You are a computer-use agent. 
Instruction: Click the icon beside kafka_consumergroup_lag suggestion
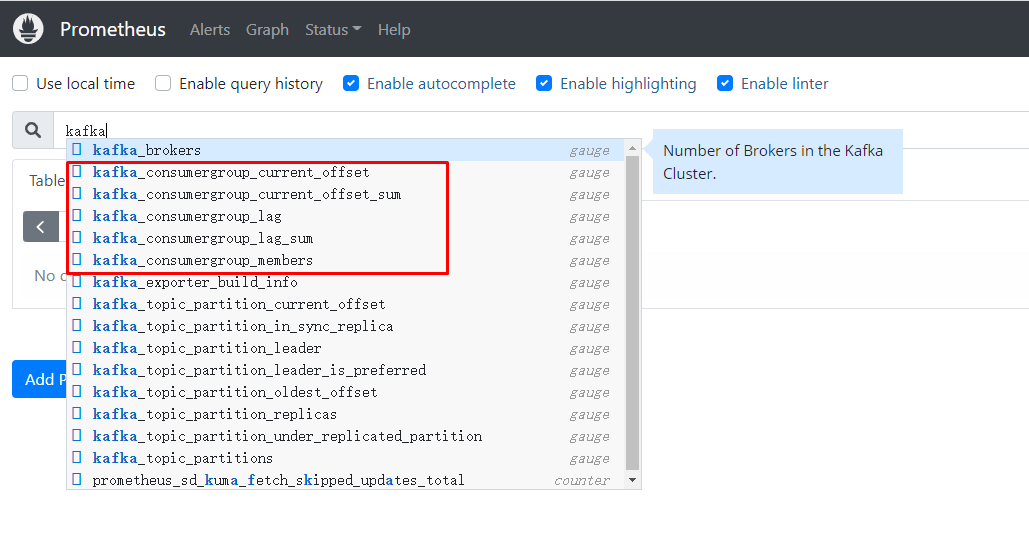point(77,215)
